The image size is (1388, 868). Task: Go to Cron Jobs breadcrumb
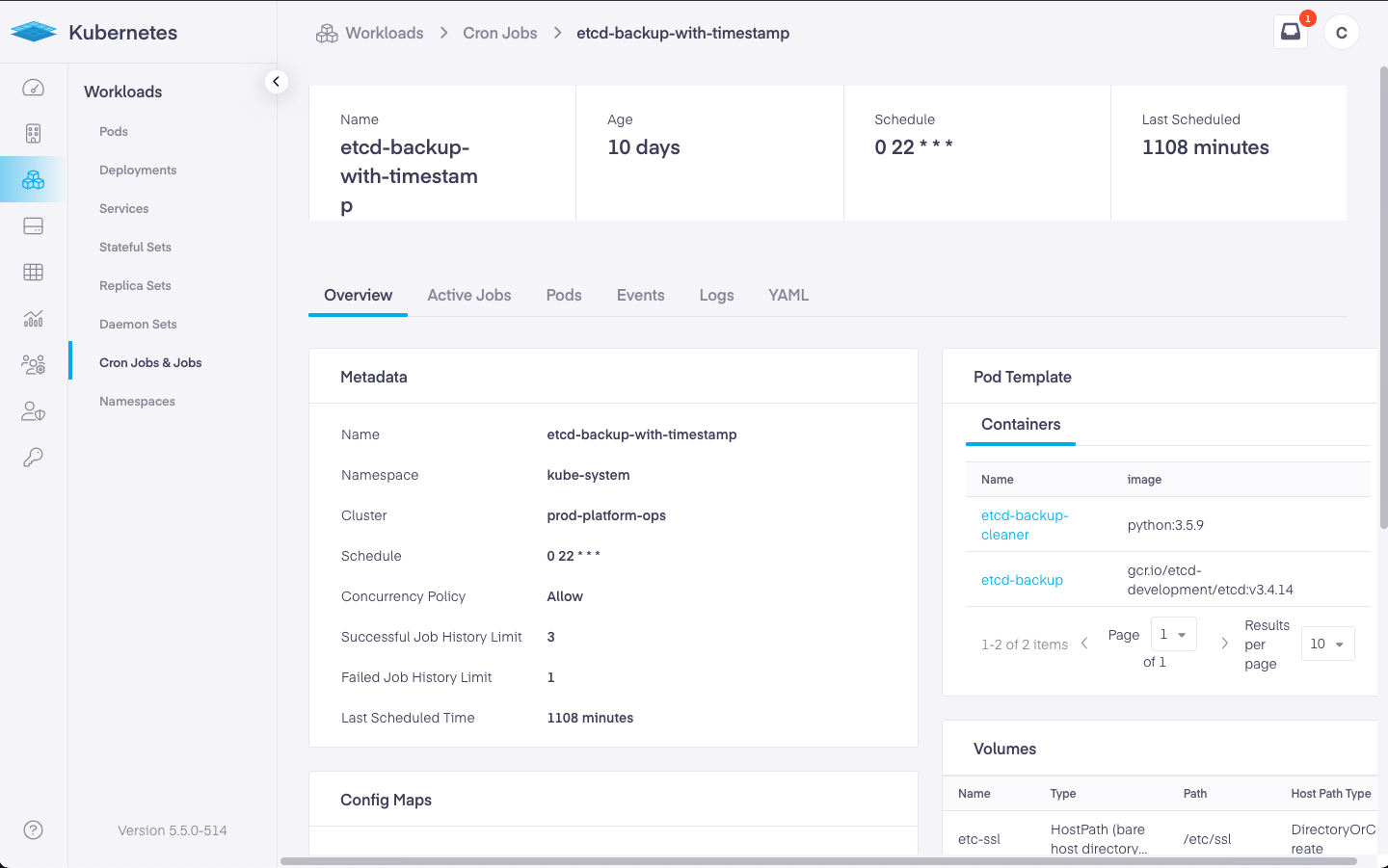click(x=499, y=33)
